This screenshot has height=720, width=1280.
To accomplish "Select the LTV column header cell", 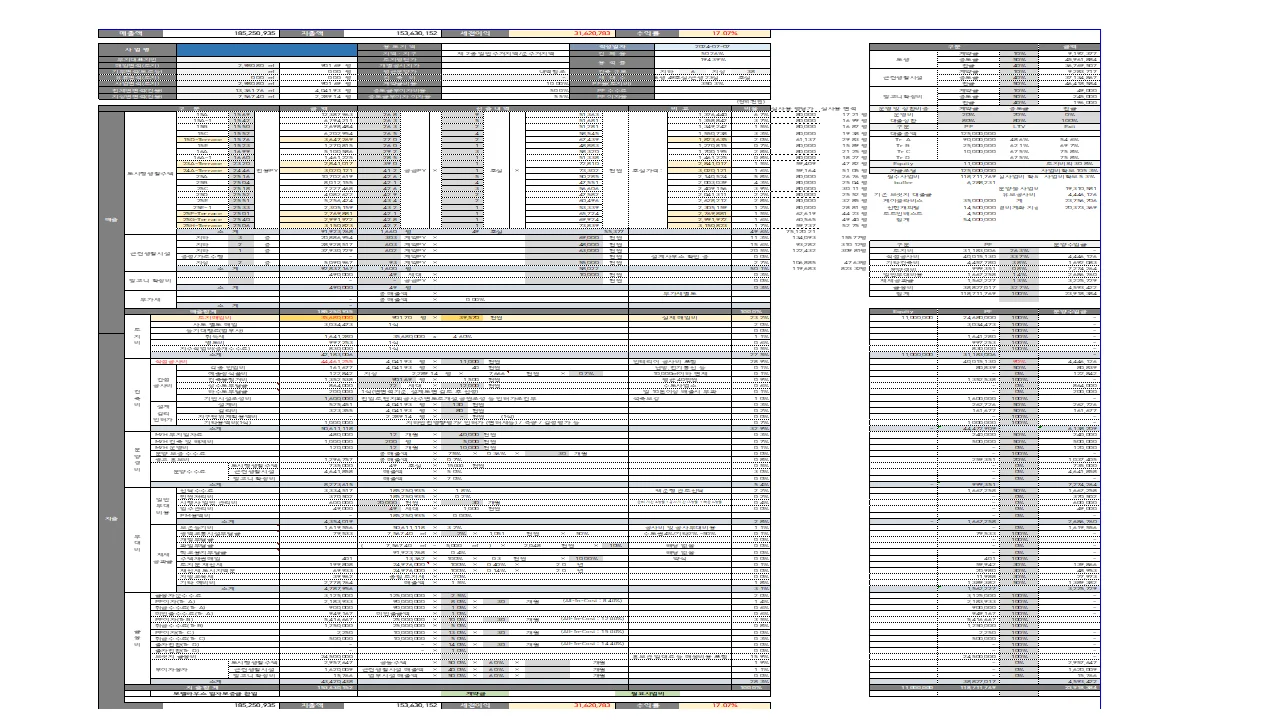I will (1019, 127).
